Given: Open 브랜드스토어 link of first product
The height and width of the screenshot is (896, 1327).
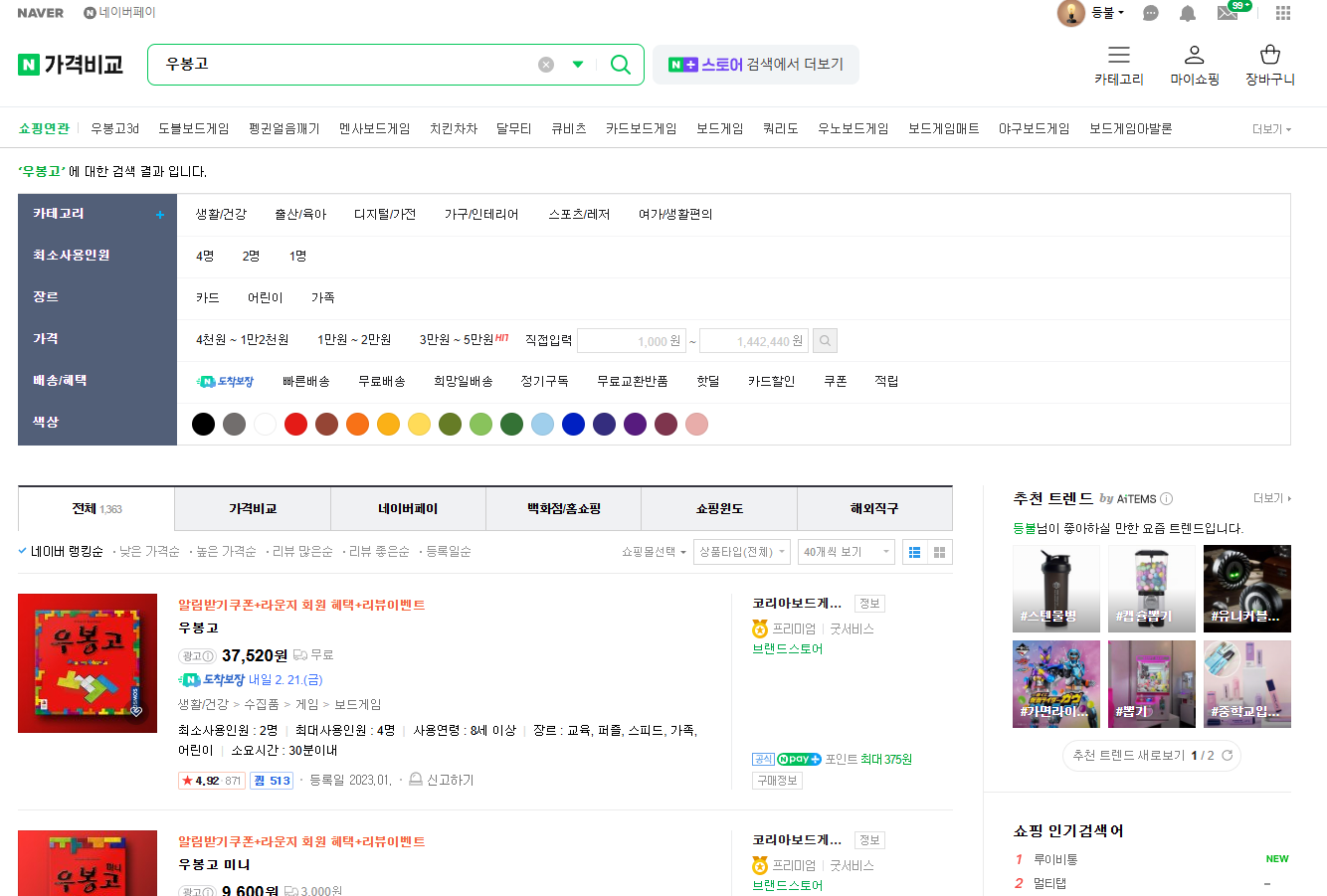Looking at the screenshot, I should point(788,649).
